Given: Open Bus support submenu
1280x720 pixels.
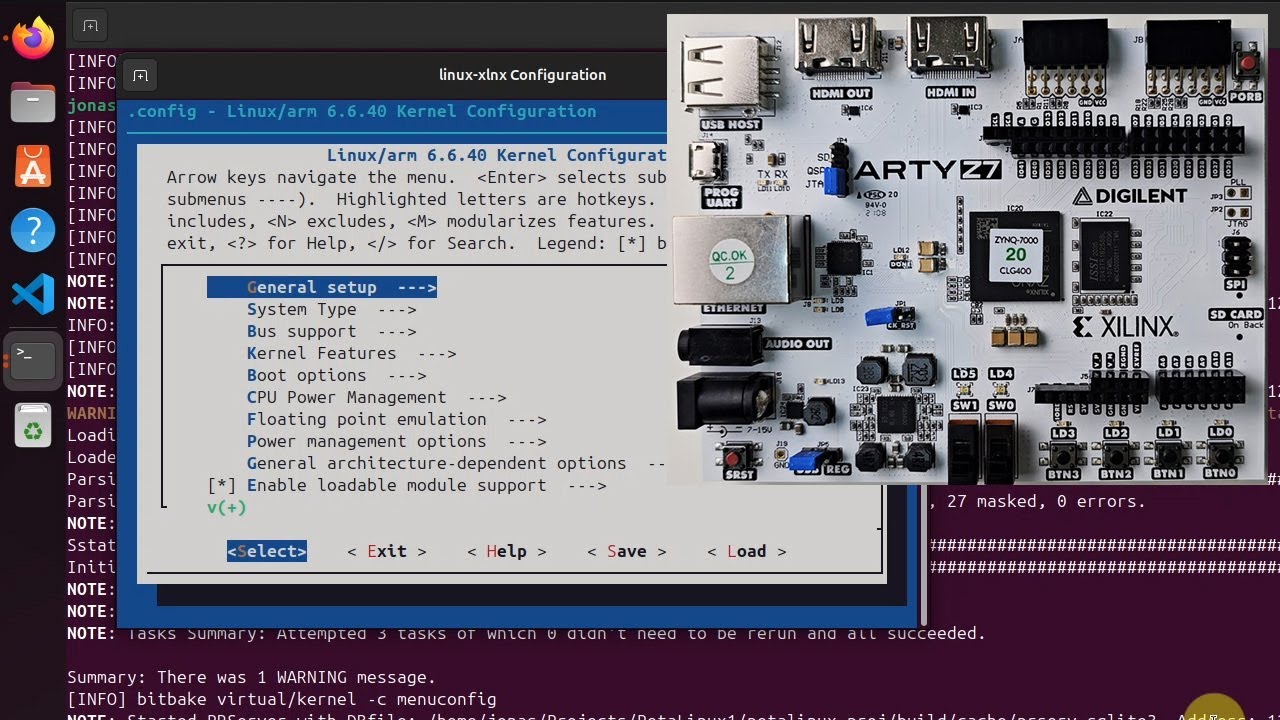Looking at the screenshot, I should 331,331.
